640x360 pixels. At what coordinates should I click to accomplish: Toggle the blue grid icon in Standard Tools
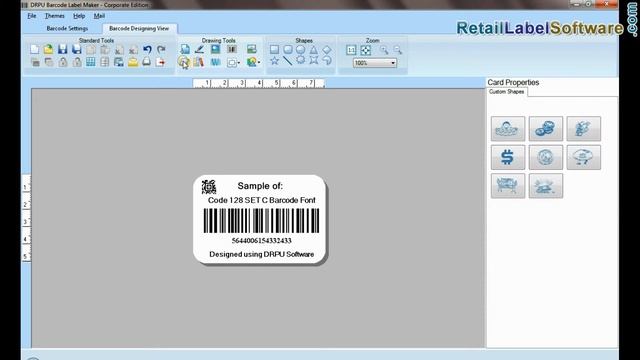coord(91,62)
